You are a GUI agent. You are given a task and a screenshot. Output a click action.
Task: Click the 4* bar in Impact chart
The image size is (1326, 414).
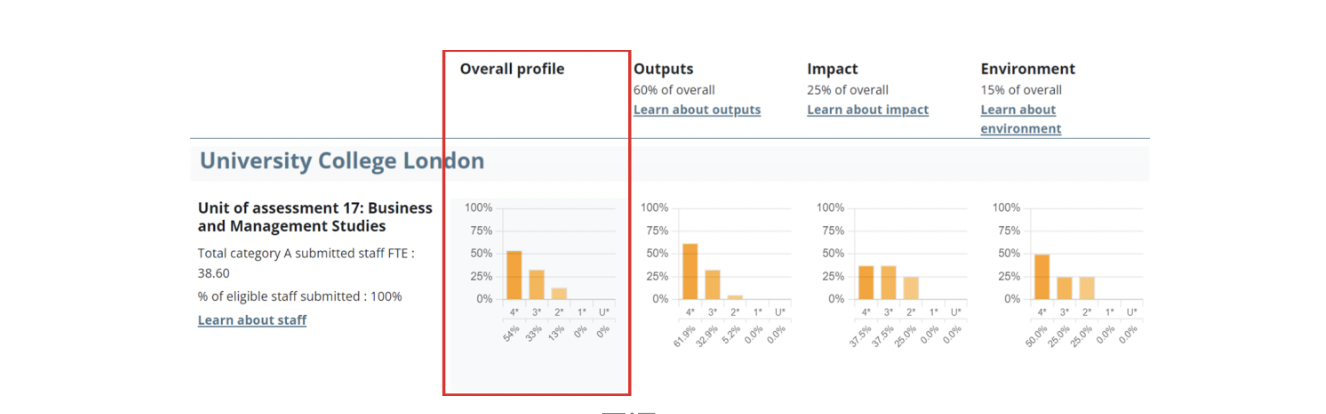866,282
